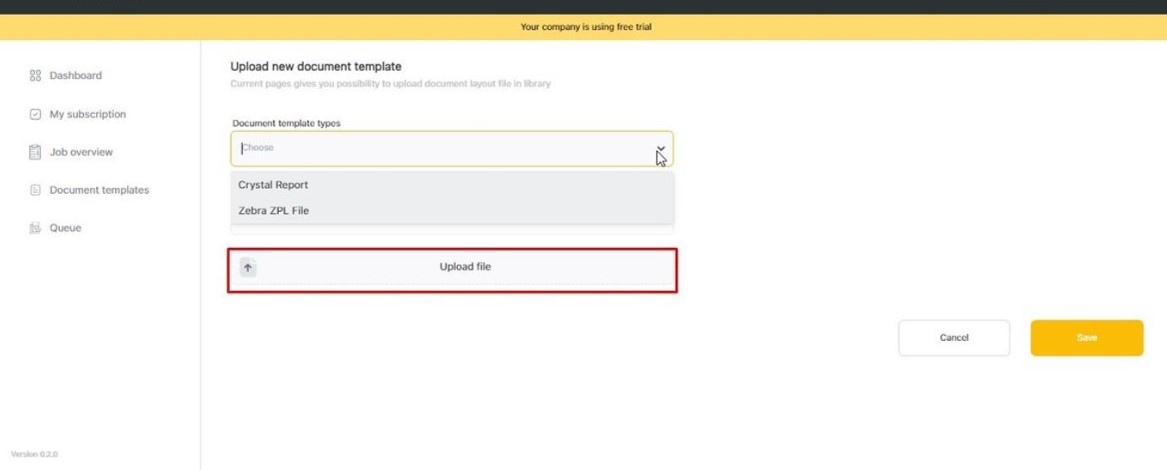Open the Queue page
The width and height of the screenshot is (1167, 470).
65,228
